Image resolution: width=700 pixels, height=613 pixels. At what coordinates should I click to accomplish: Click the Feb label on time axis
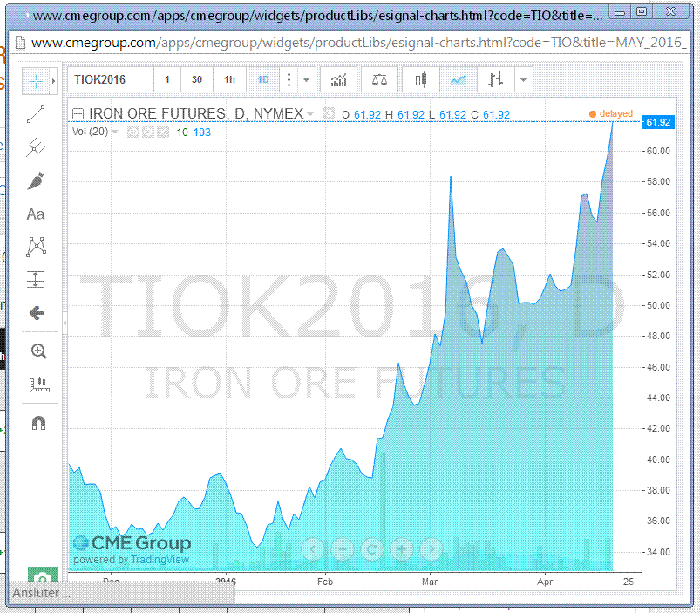pos(325,582)
